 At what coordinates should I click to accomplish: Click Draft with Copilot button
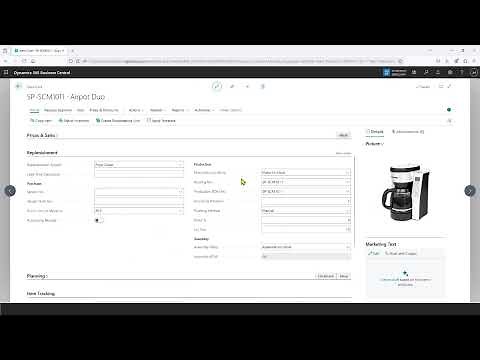click(401, 253)
